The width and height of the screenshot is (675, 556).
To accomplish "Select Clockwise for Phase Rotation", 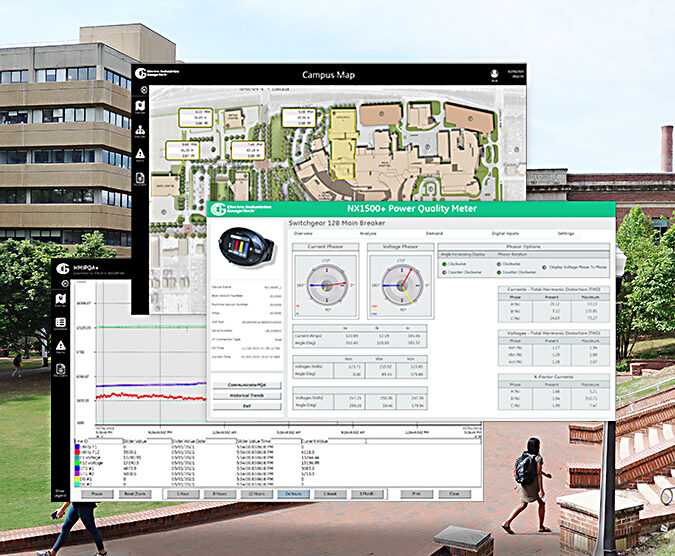I will coord(499,264).
